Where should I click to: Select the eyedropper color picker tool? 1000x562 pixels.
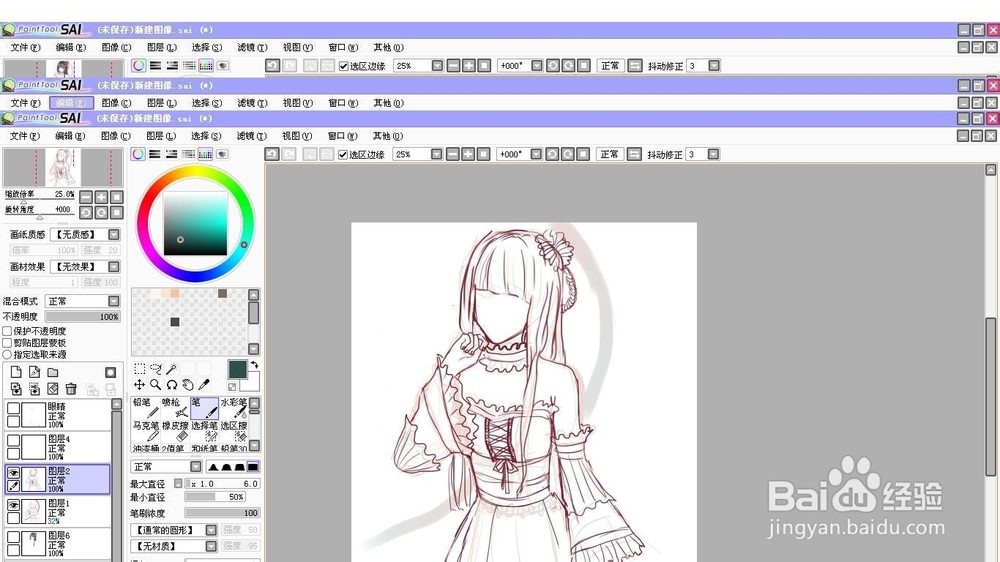[204, 385]
